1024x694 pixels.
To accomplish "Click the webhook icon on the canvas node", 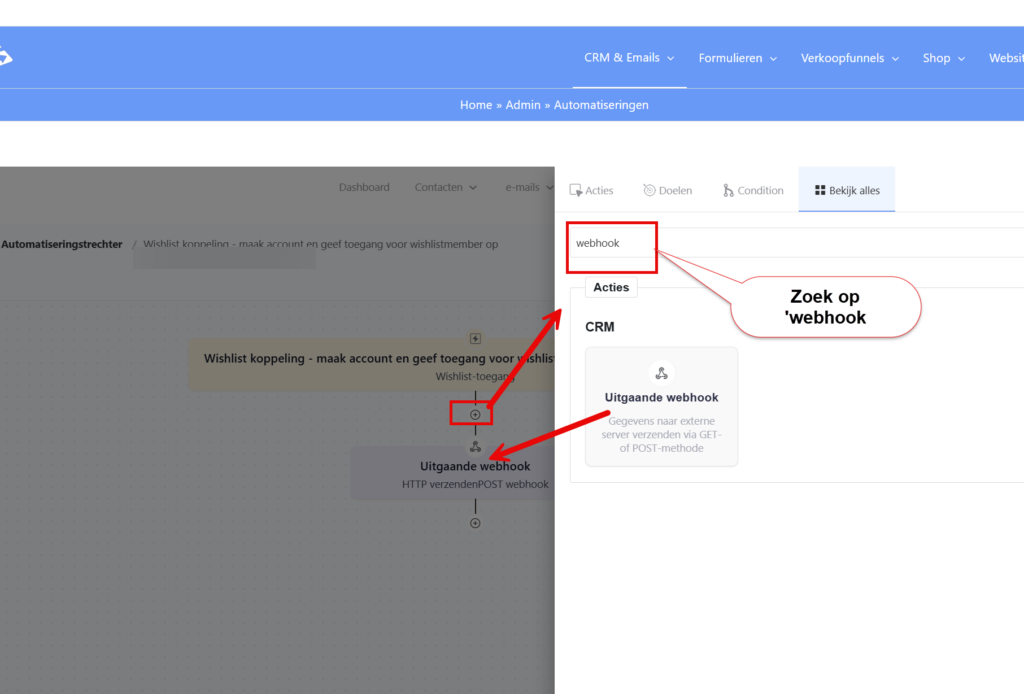I will point(475,447).
